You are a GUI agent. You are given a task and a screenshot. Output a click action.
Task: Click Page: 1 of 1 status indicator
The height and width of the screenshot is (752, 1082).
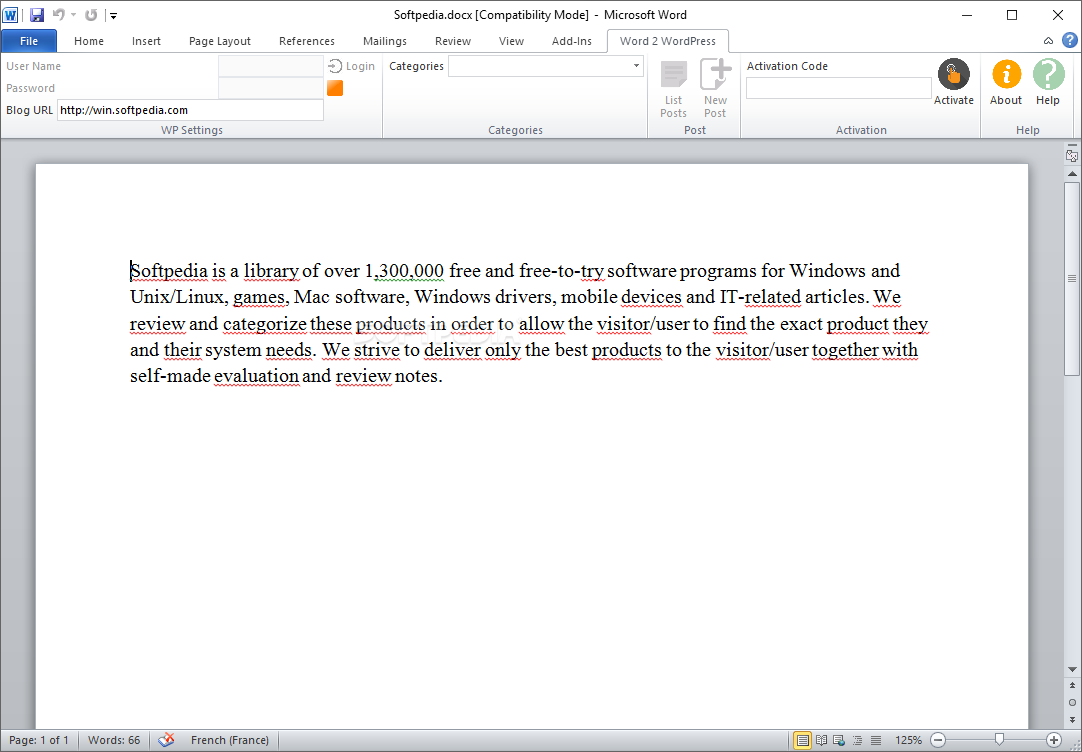click(39, 740)
